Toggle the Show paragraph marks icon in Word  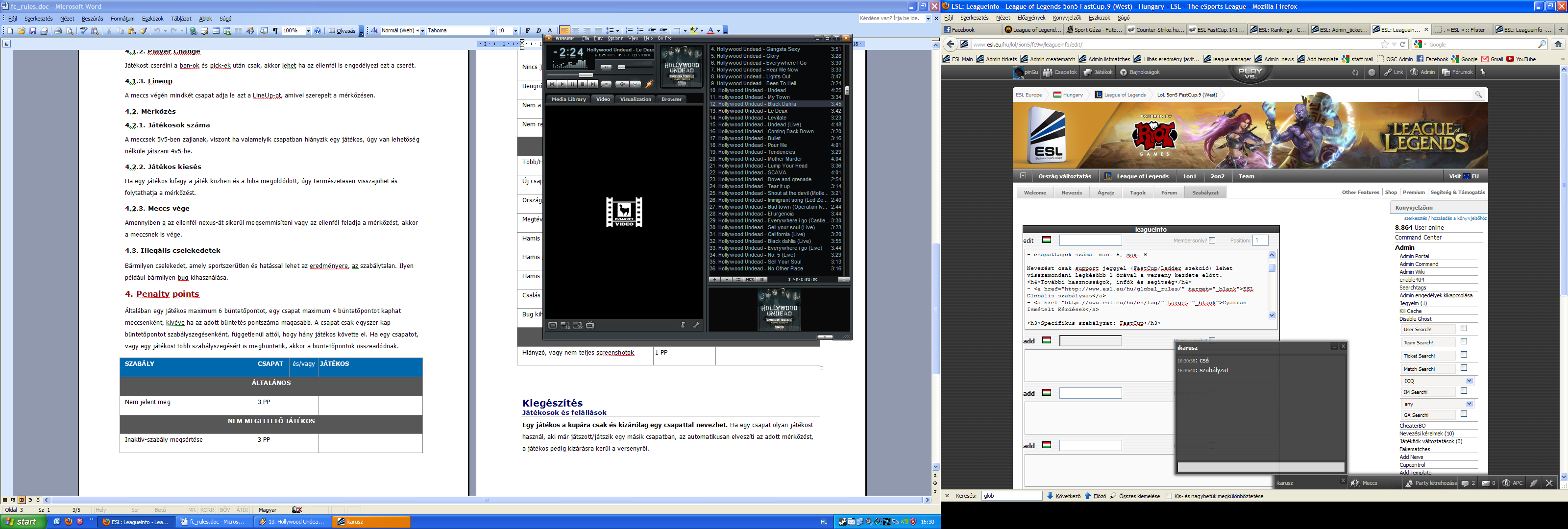point(275,31)
